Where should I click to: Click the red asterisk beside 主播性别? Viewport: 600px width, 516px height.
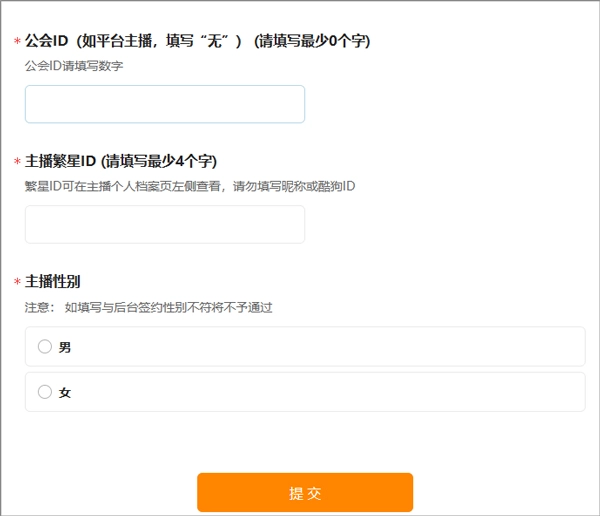coord(17,283)
